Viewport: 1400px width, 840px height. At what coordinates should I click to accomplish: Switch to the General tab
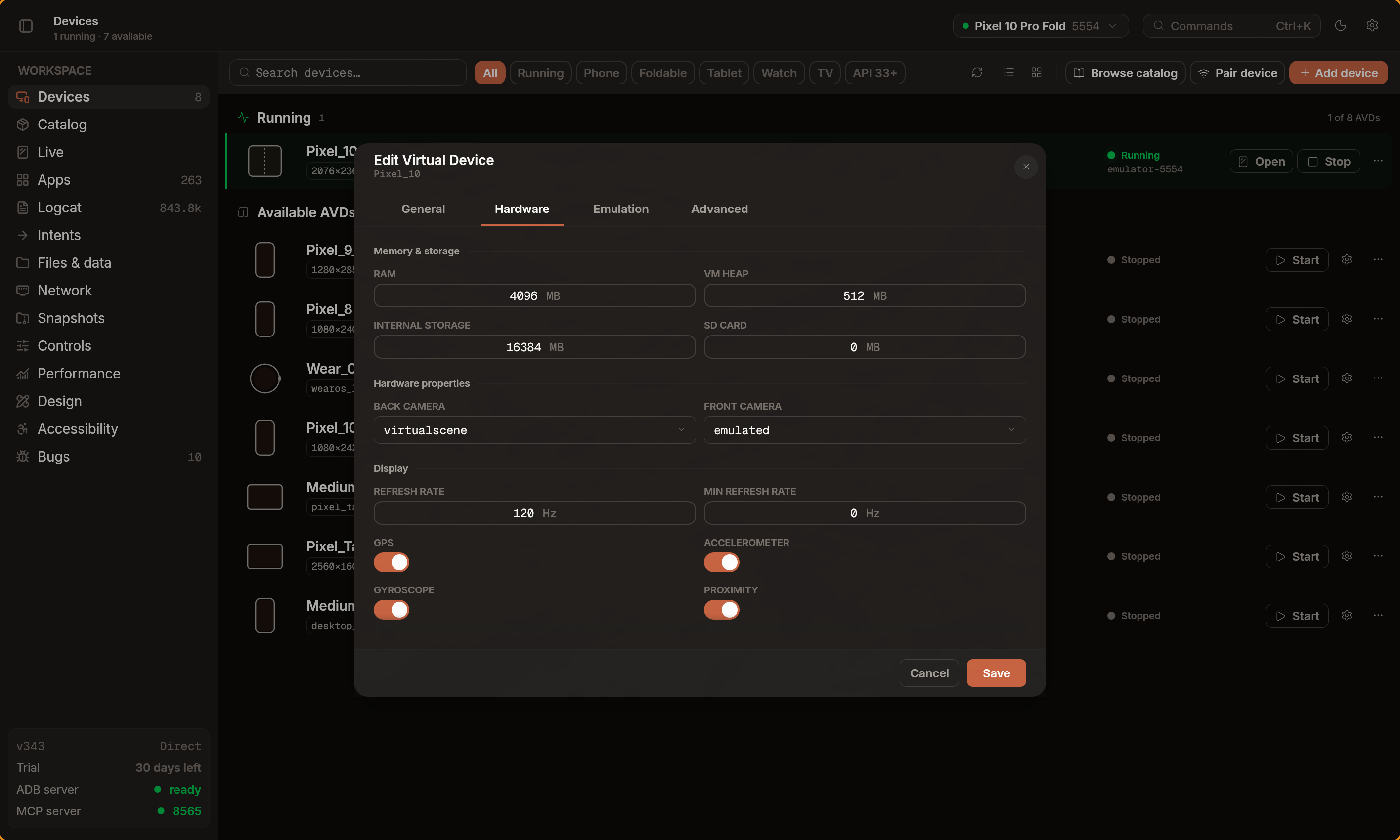pyautogui.click(x=423, y=209)
